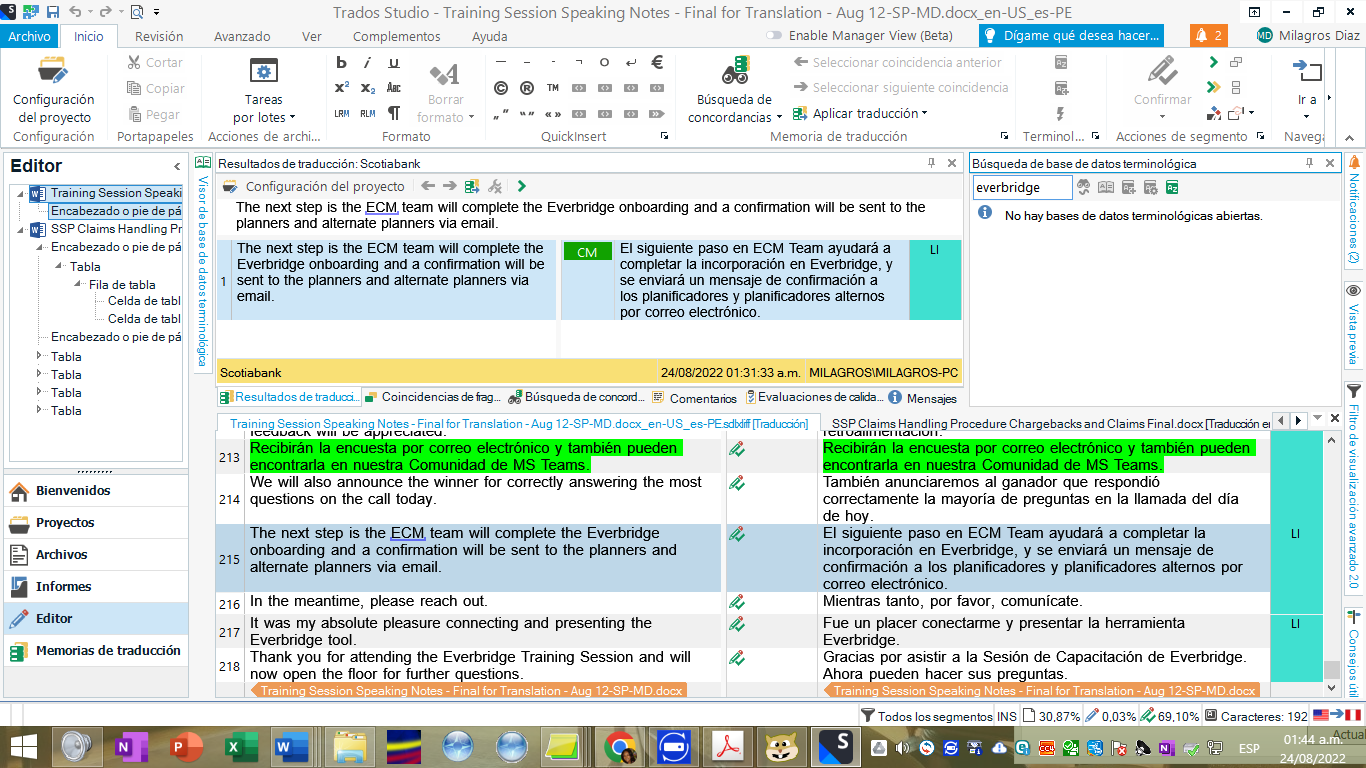The width and height of the screenshot is (1366, 768).
Task: Click the Dígame qué desea hacer box
Action: pyautogui.click(x=1071, y=35)
